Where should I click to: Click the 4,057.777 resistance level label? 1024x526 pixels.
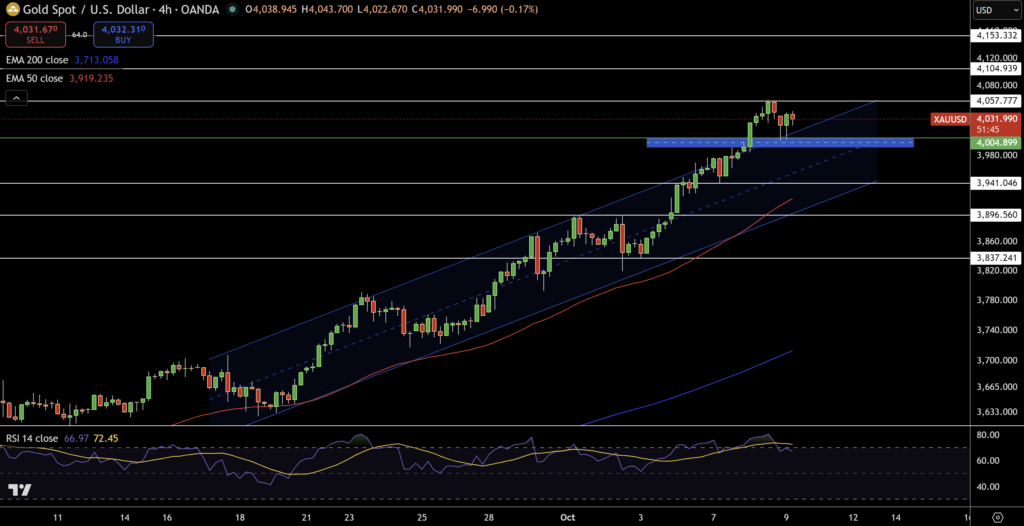(997, 101)
